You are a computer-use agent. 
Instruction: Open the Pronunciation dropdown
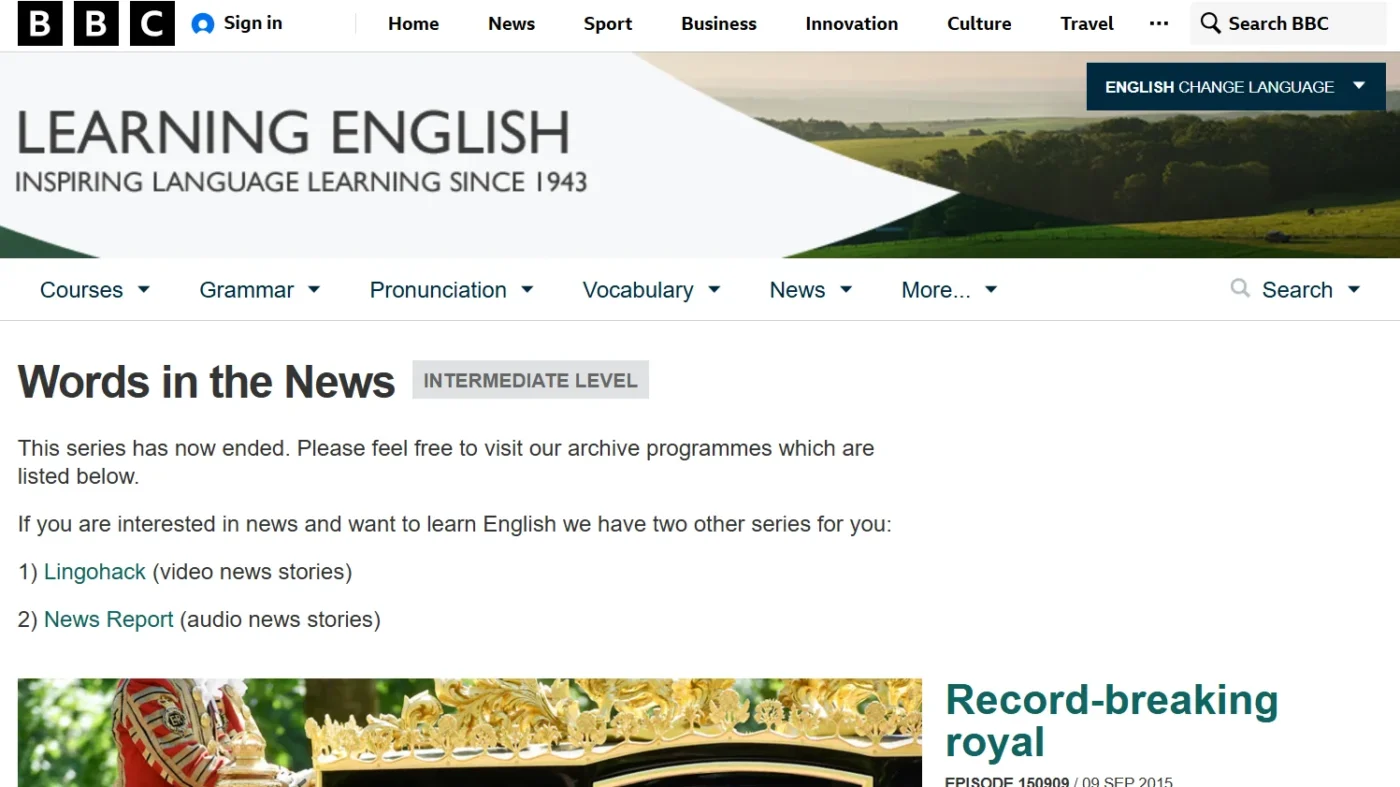tap(451, 289)
